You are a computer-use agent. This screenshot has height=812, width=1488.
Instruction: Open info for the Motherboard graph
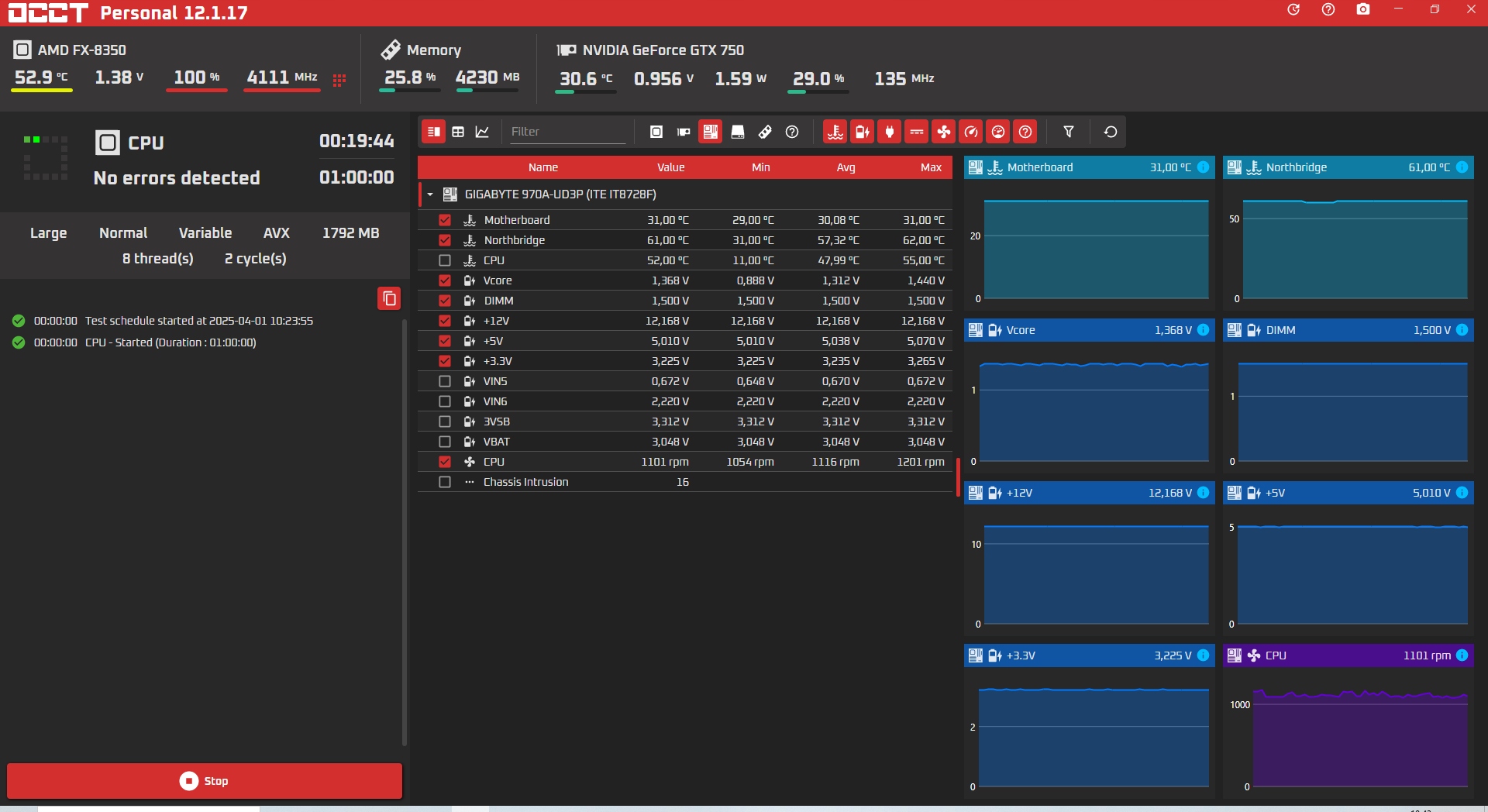click(1203, 167)
